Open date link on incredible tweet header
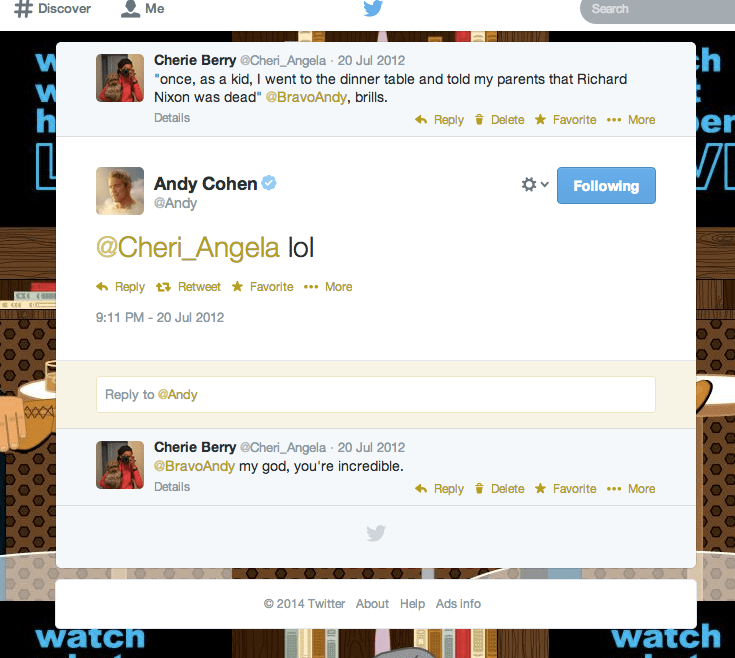Screen dimensions: 735x658 [x=371, y=448]
